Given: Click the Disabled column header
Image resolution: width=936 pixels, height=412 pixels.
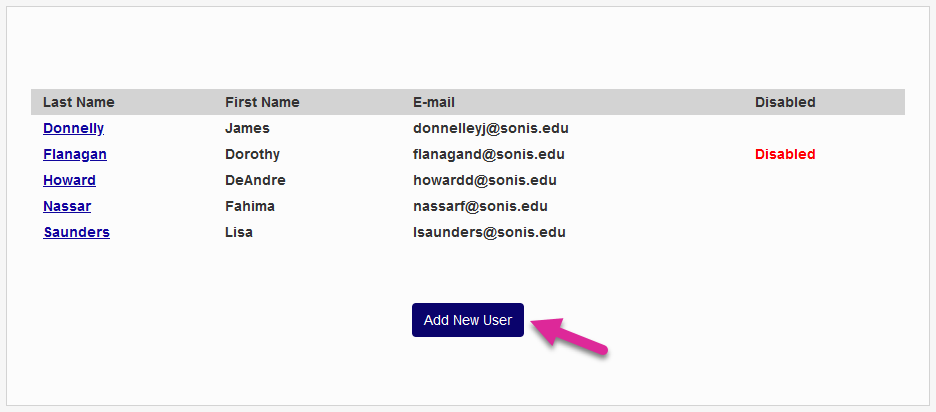Looking at the screenshot, I should [x=785, y=102].
